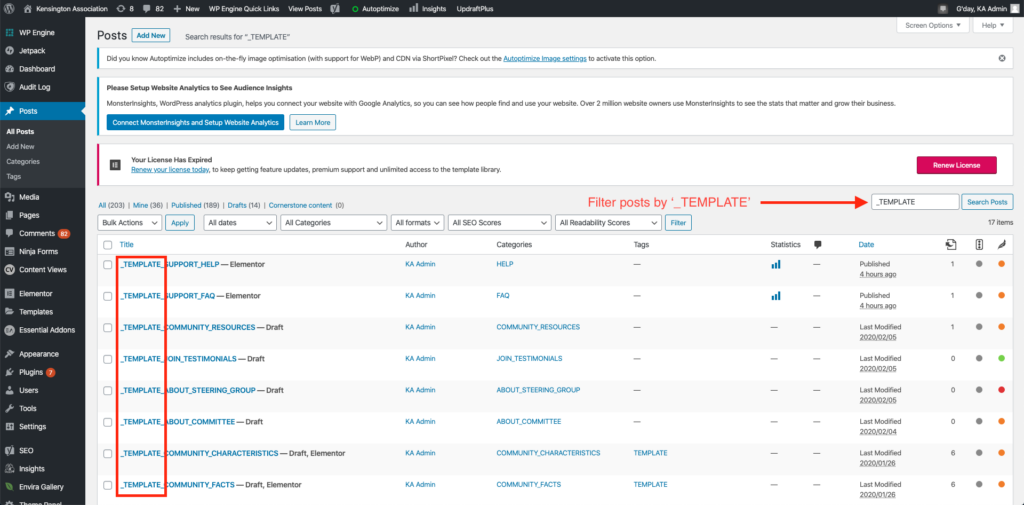Image resolution: width=1024 pixels, height=505 pixels.
Task: Expand the Help panel
Action: pos(993,25)
